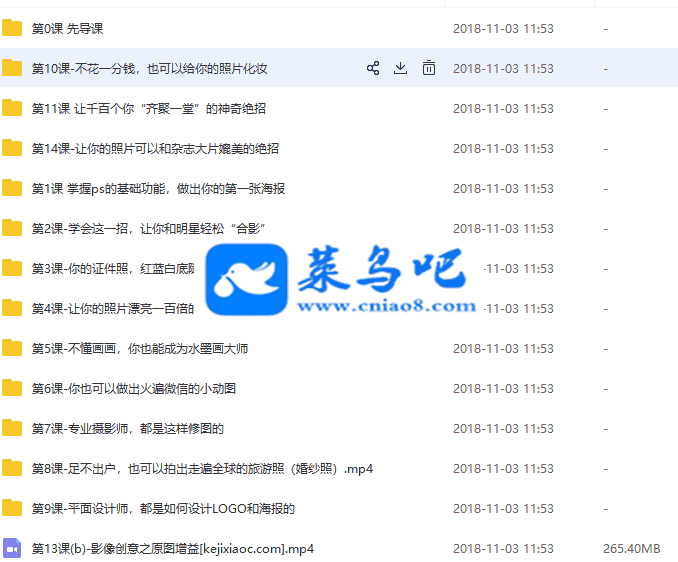Screen dimensions: 678x562
Task: Open 第11课 让千百个你 folder name
Action: (149, 109)
